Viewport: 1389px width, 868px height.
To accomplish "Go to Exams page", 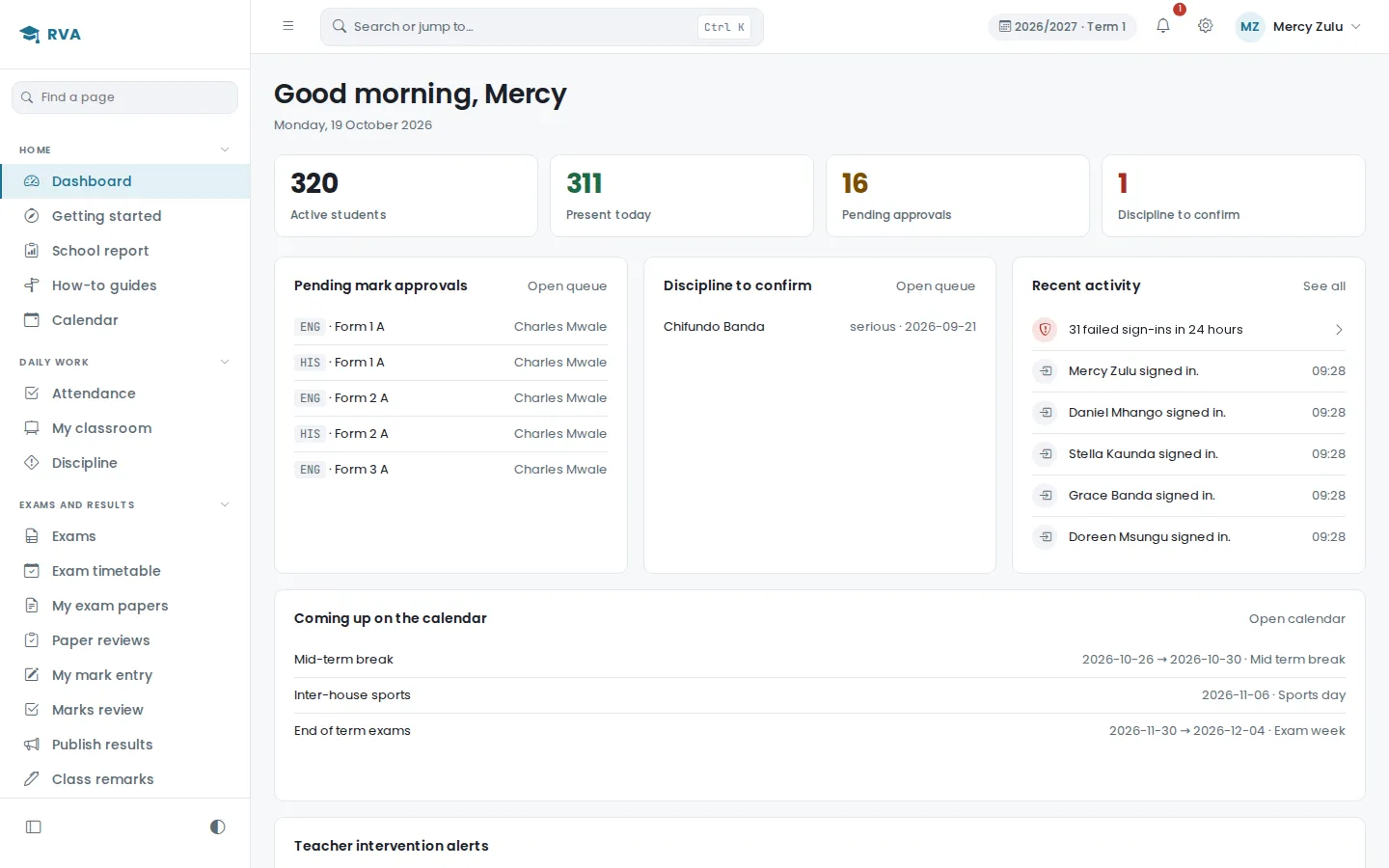I will click(125, 536).
